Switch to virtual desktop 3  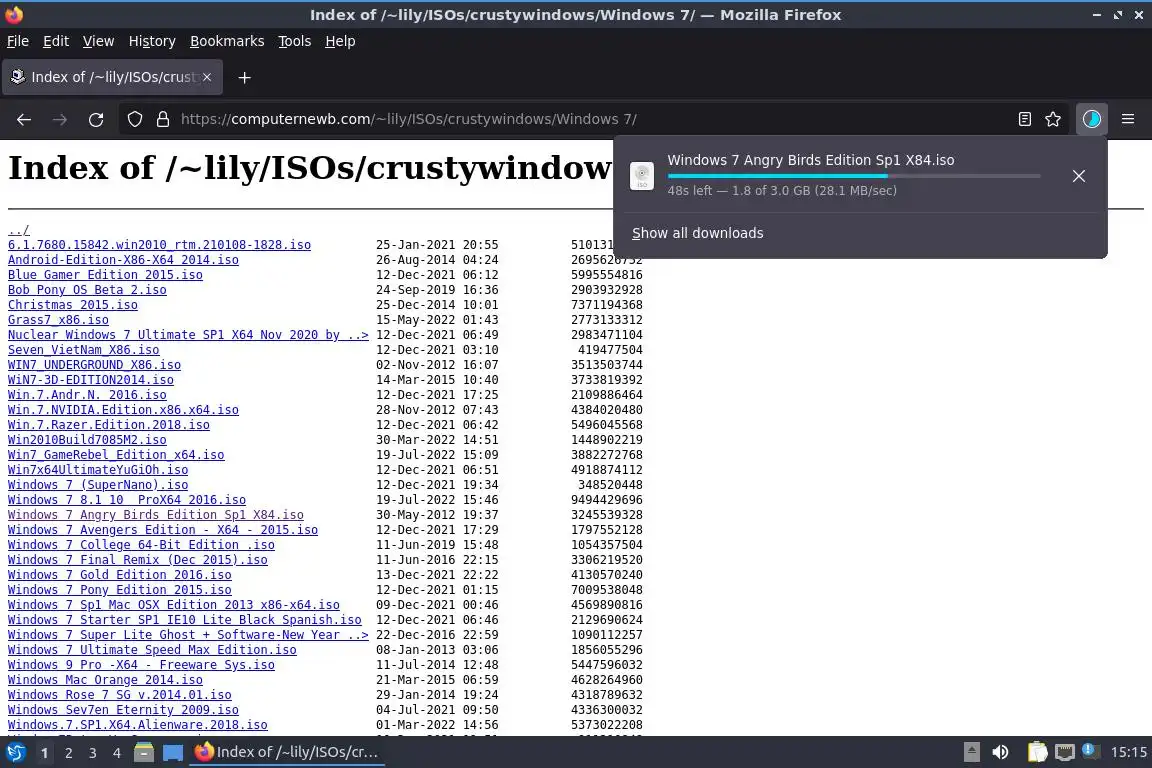pyautogui.click(x=93, y=753)
